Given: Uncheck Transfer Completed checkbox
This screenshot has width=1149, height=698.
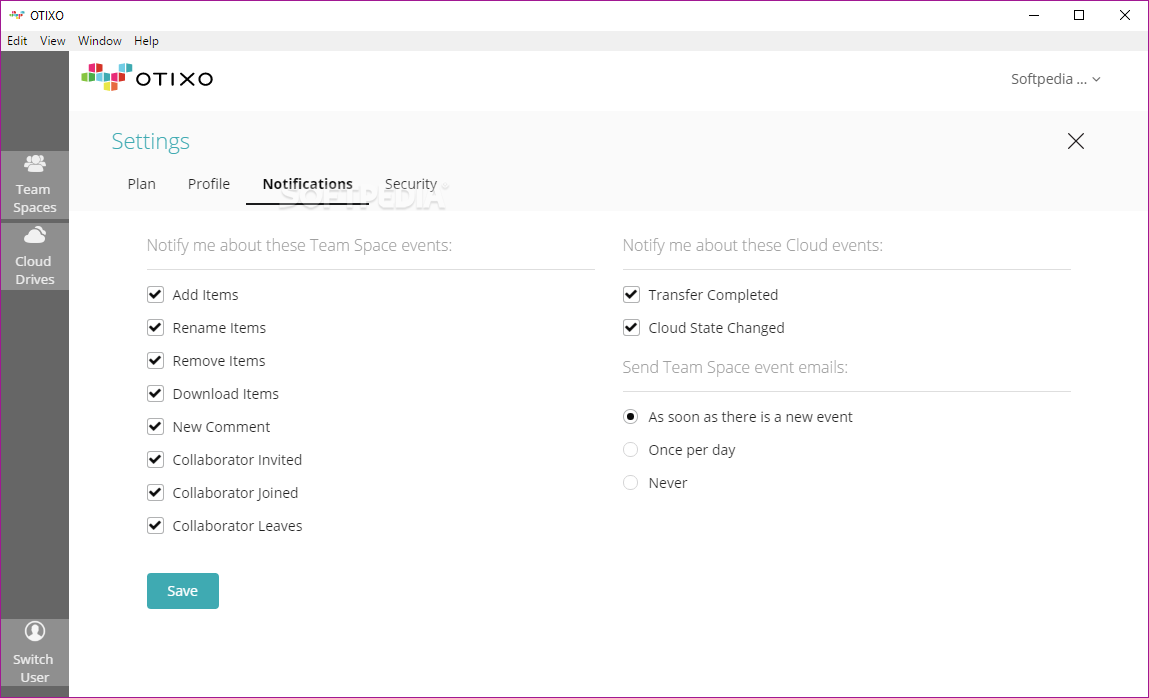Looking at the screenshot, I should (x=631, y=294).
